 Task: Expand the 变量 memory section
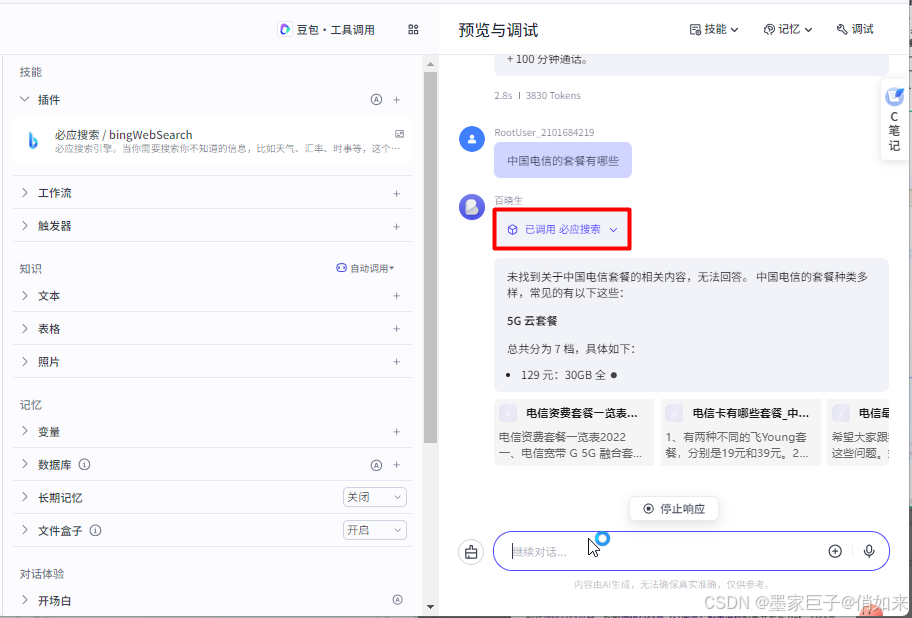click(24, 431)
